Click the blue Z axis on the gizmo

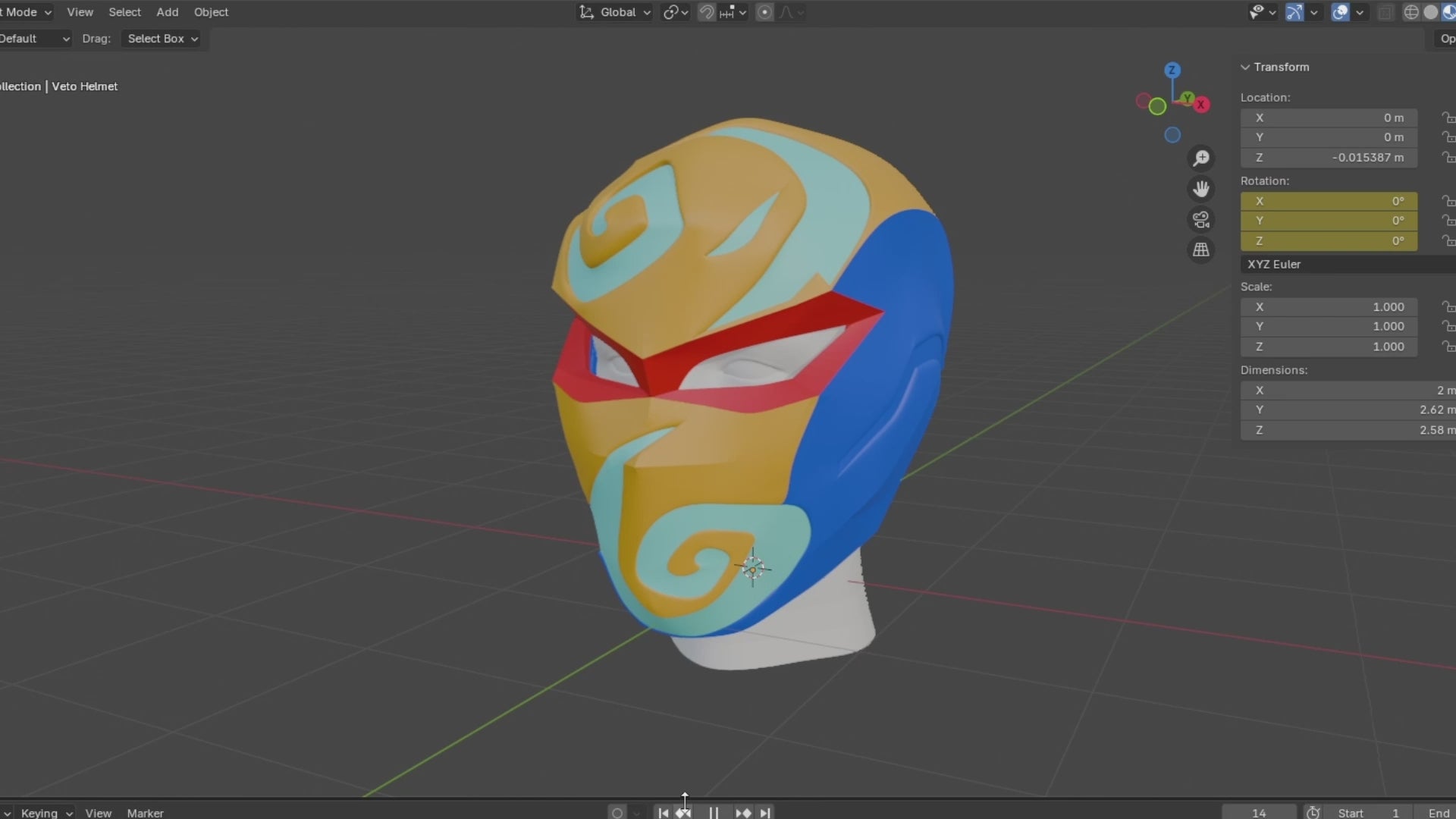click(1172, 70)
